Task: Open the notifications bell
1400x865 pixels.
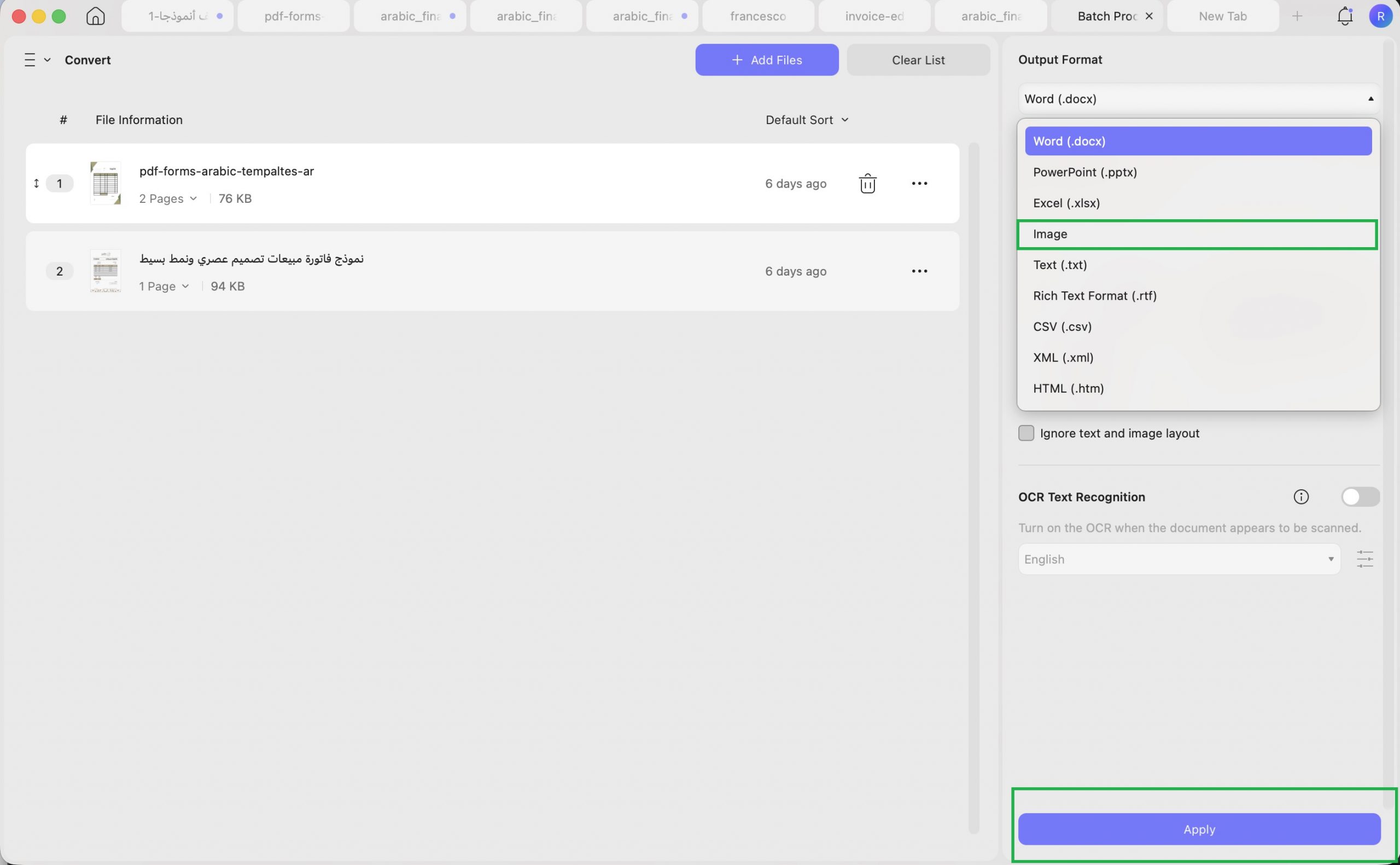Action: [1345, 16]
